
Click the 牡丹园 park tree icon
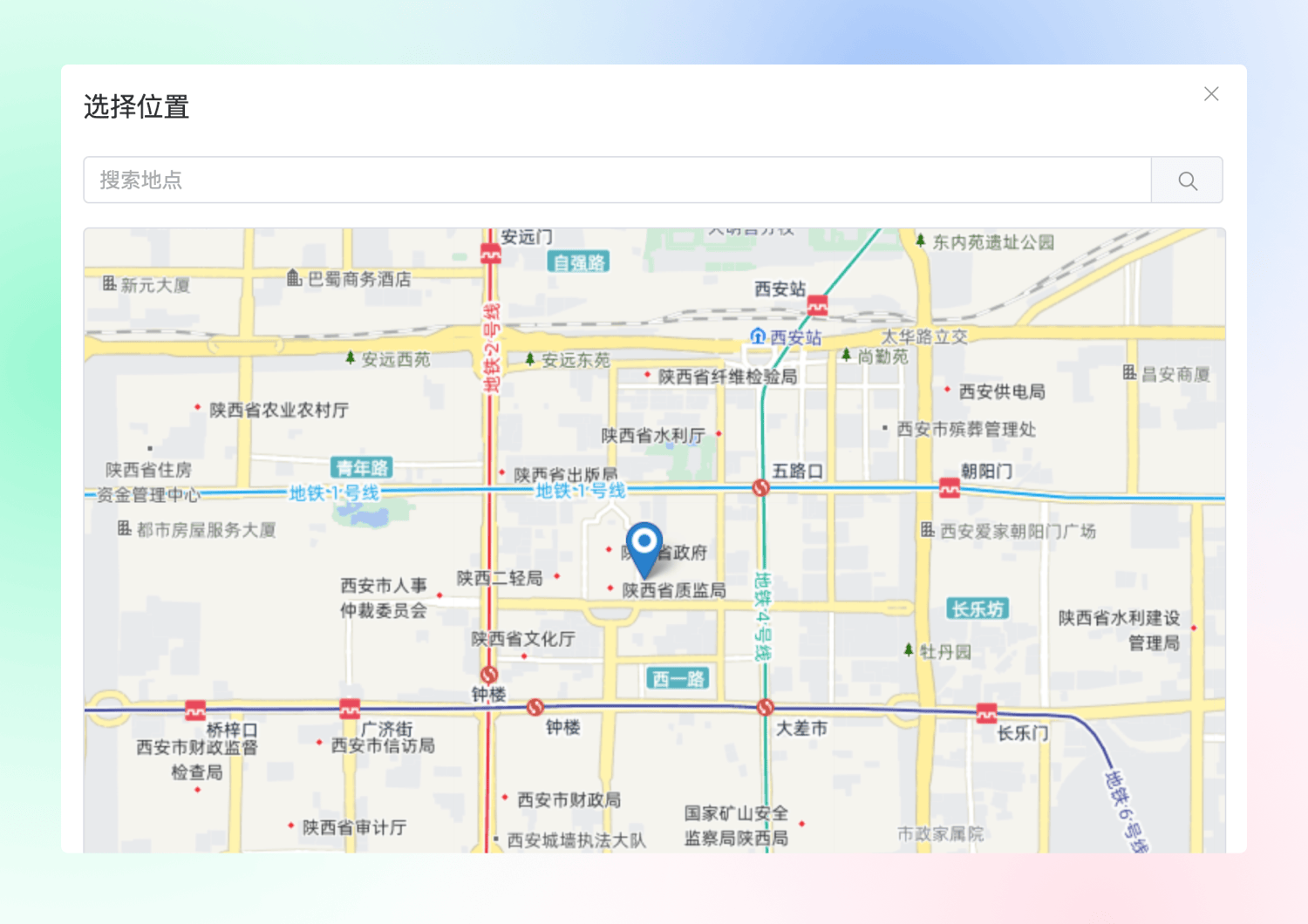pos(909,650)
